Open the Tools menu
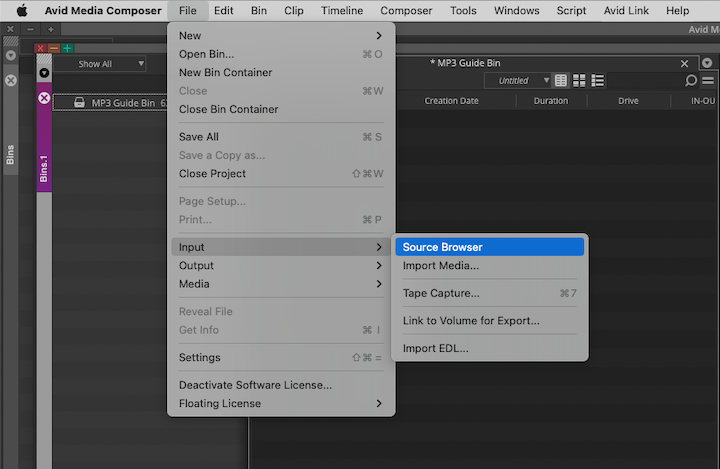The height and width of the screenshot is (469, 720). coord(463,10)
